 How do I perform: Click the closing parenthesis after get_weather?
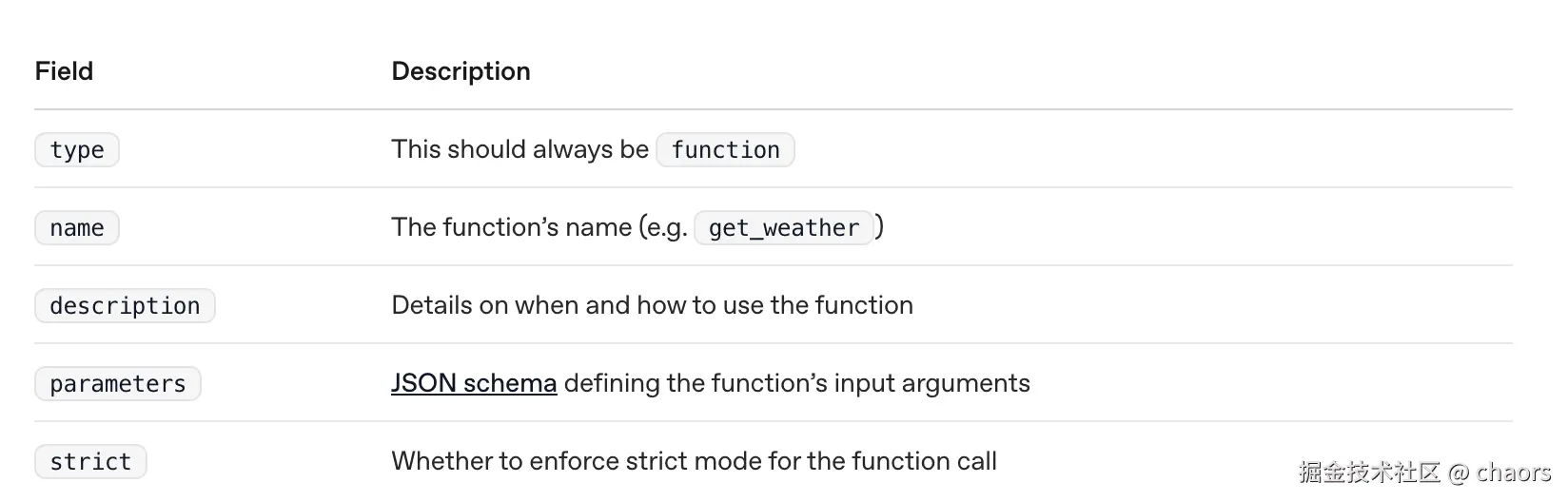point(879,227)
